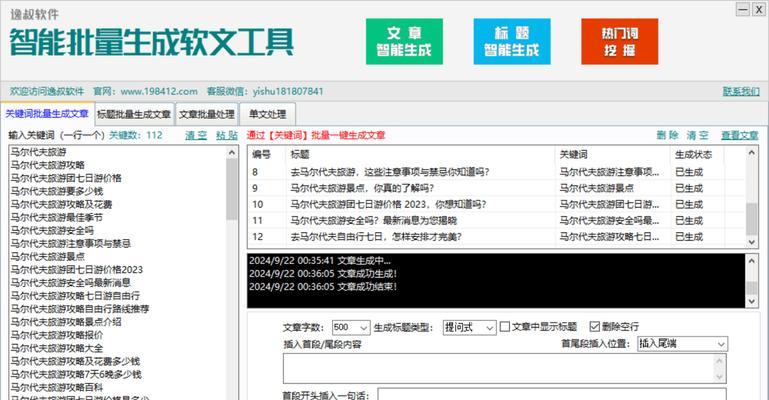
Task: Select keyword 马尔代夫旅游攻略自由行路线推荐
Action: tap(80, 309)
